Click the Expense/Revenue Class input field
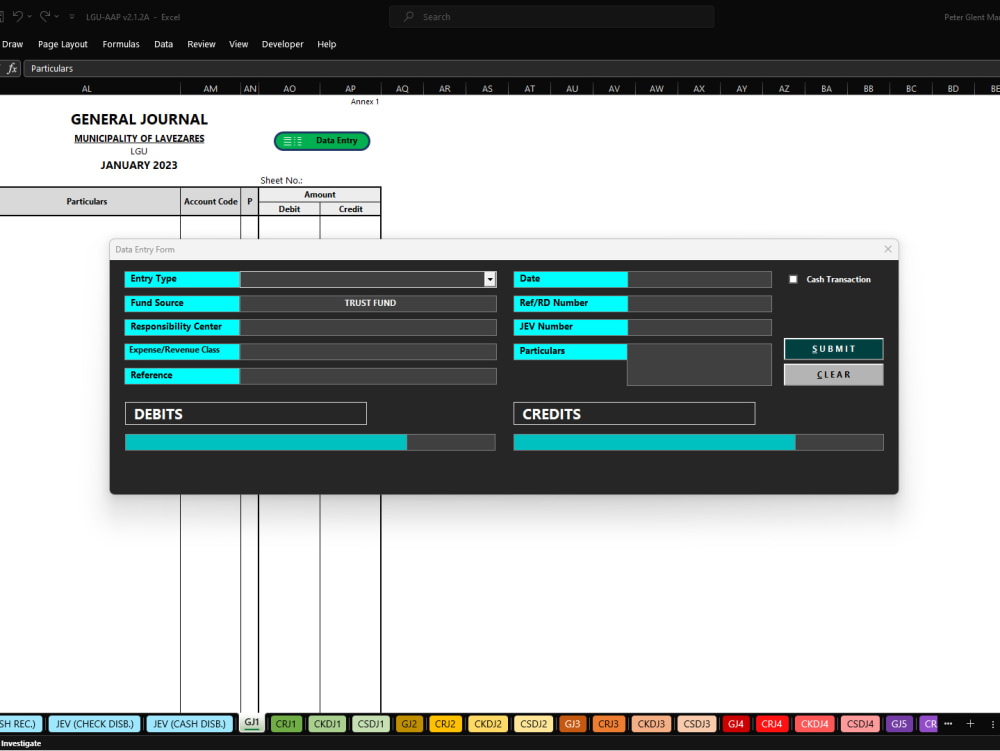The image size is (1000, 751). (368, 351)
